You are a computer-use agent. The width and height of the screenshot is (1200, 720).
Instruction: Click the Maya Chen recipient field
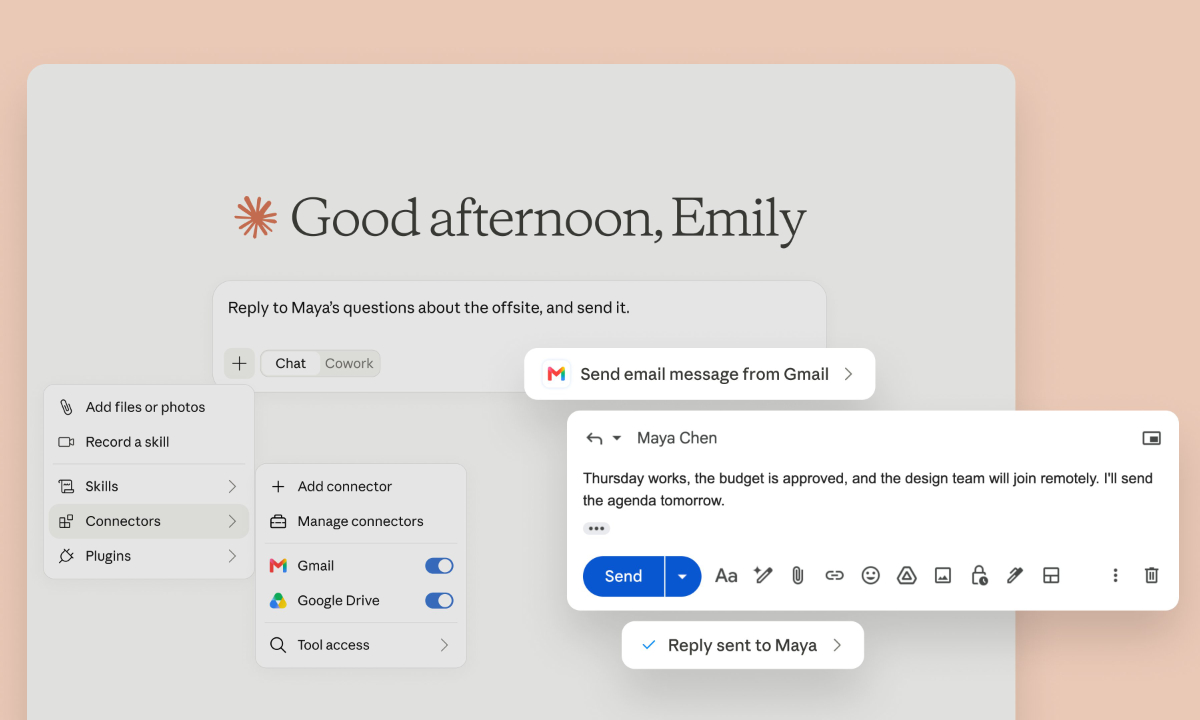[x=677, y=438]
